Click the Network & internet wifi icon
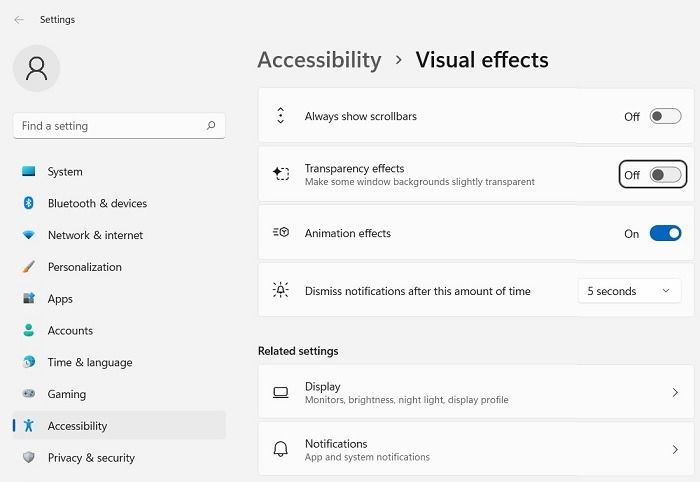The image size is (700, 482). click(29, 235)
